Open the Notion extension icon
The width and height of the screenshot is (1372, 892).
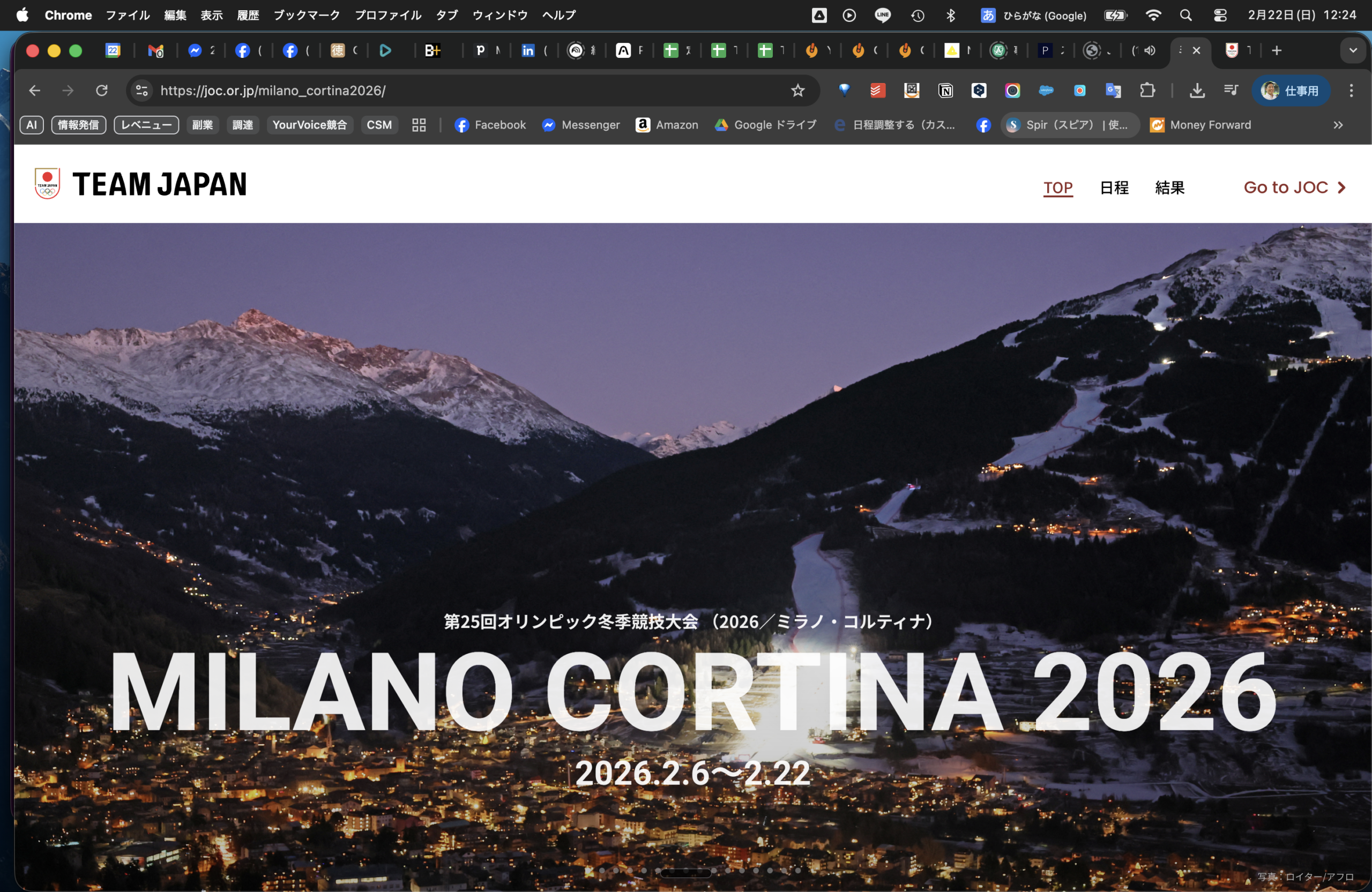[x=945, y=91]
